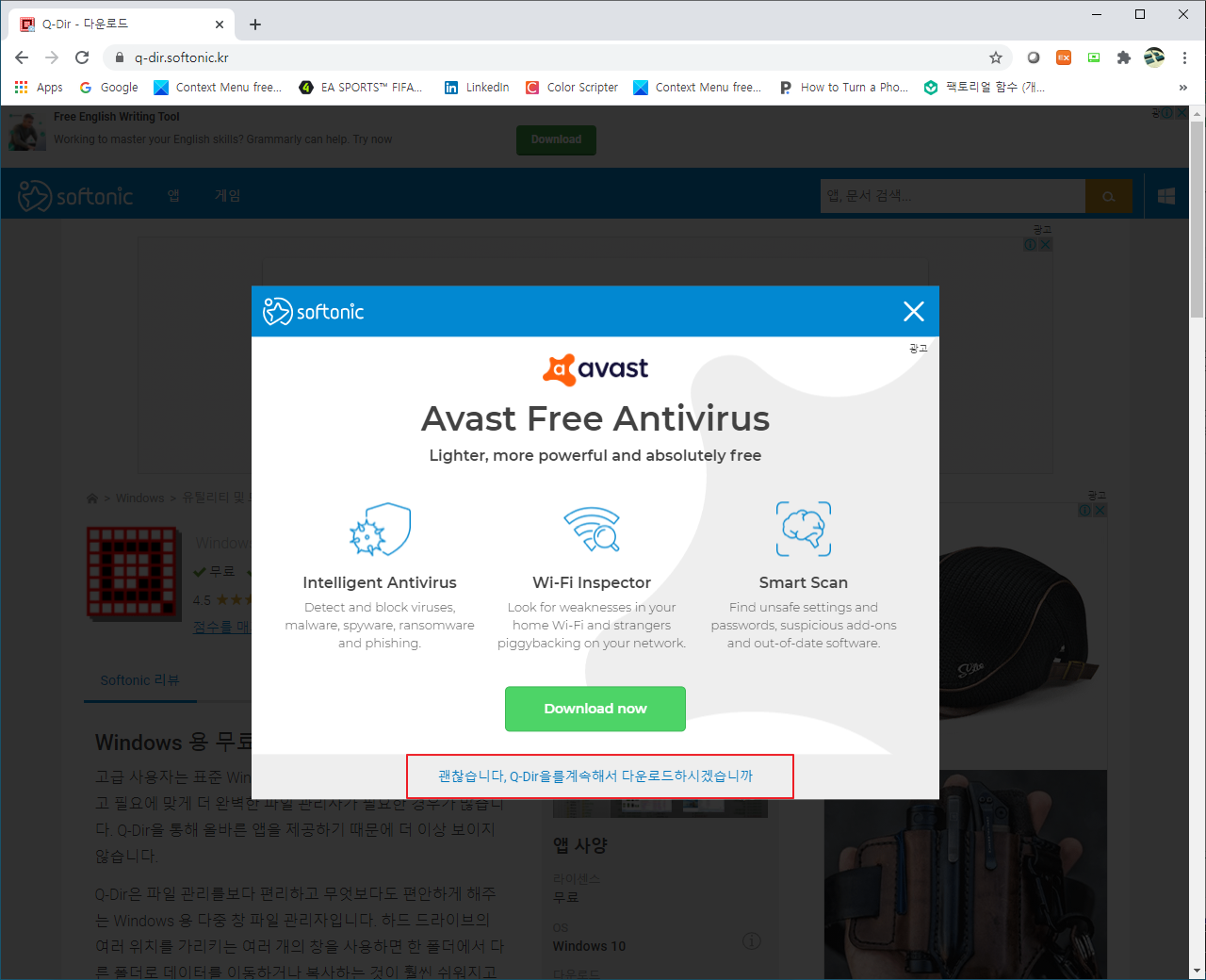This screenshot has width=1206, height=980.
Task: Click the Q-Dir red grid app icon
Action: 134,573
